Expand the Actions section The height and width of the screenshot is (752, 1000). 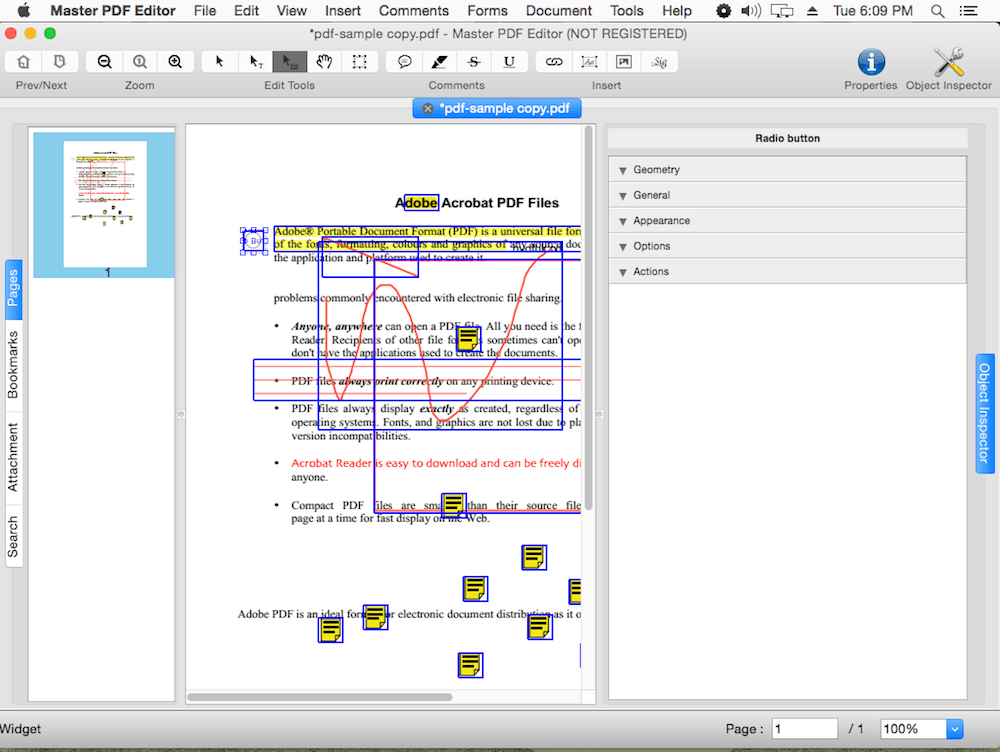coord(787,272)
